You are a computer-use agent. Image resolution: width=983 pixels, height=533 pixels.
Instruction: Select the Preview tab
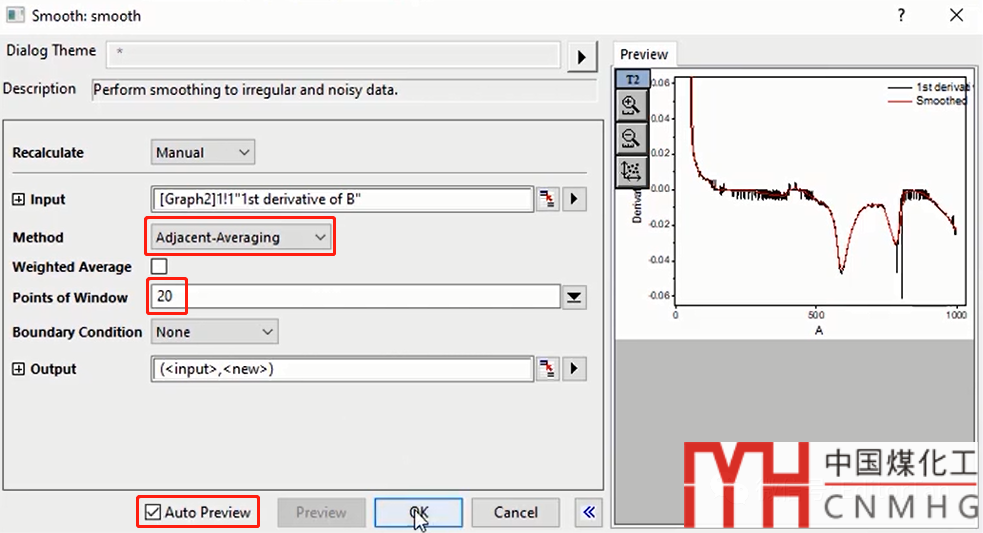coord(644,55)
